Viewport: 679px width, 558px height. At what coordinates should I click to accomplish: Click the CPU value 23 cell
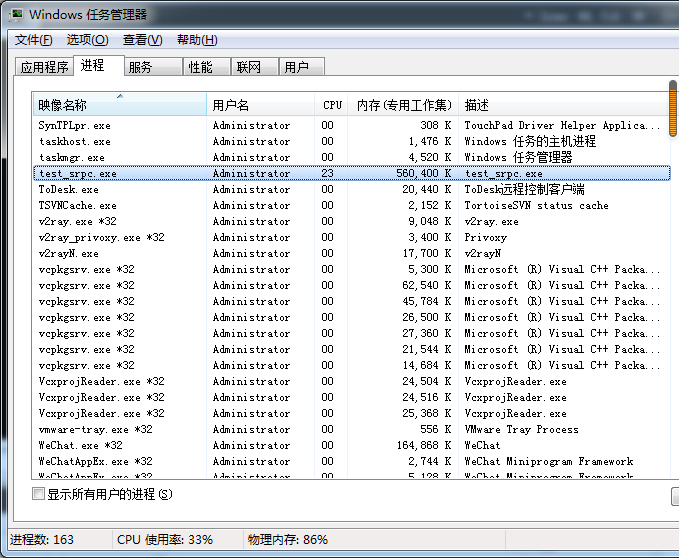pyautogui.click(x=327, y=174)
